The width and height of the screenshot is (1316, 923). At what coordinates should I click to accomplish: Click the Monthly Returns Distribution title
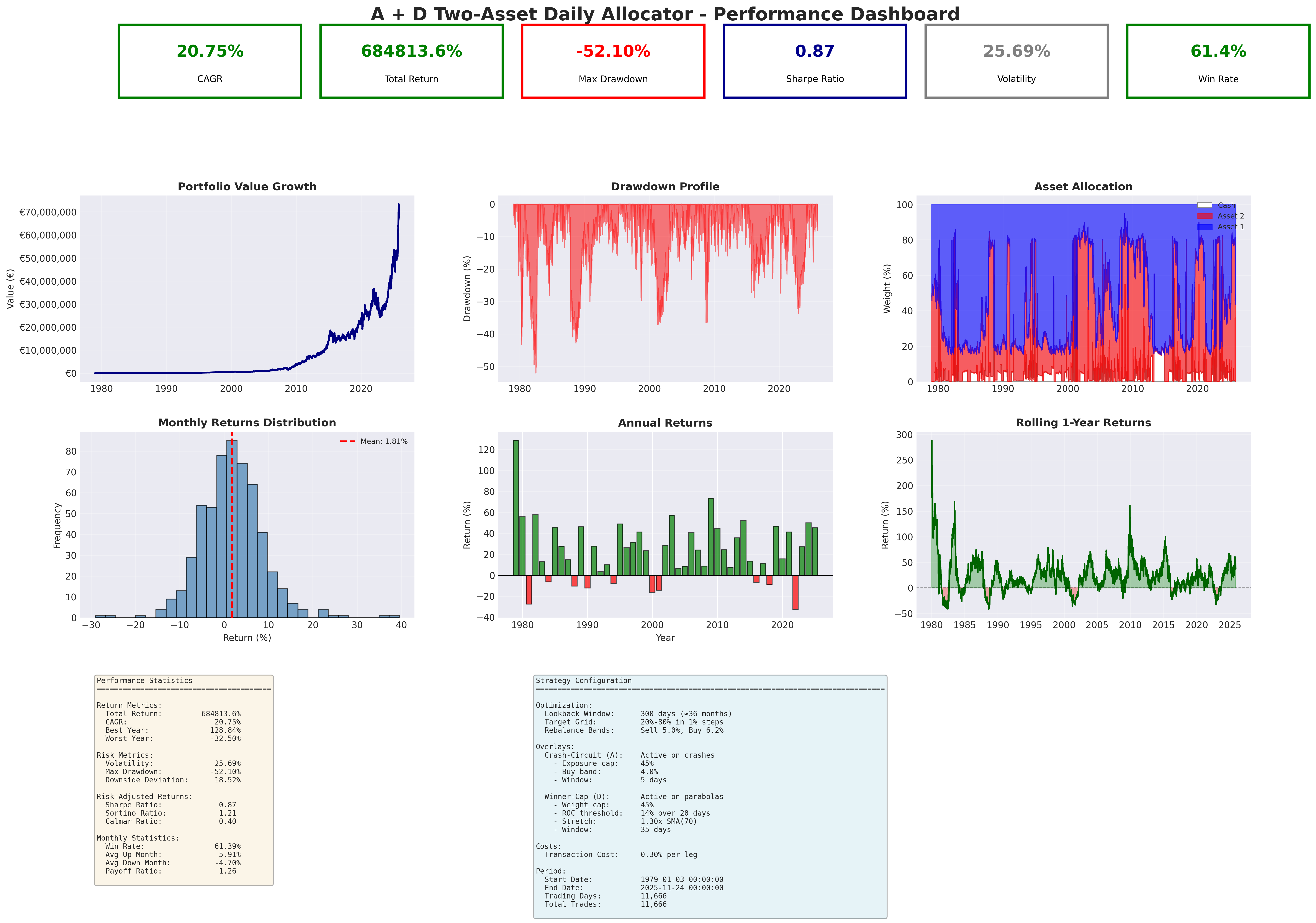coord(247,423)
